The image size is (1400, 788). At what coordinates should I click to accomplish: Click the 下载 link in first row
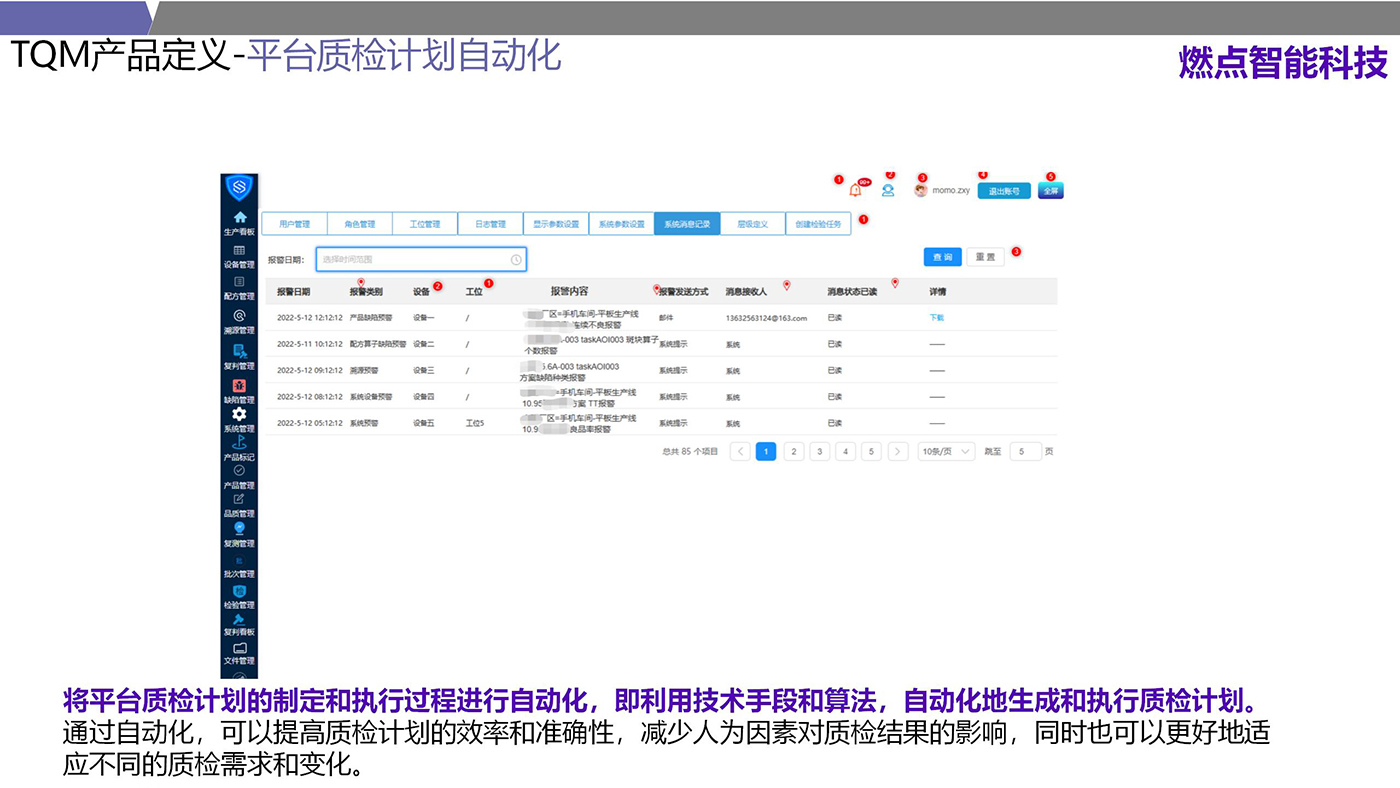coord(936,318)
